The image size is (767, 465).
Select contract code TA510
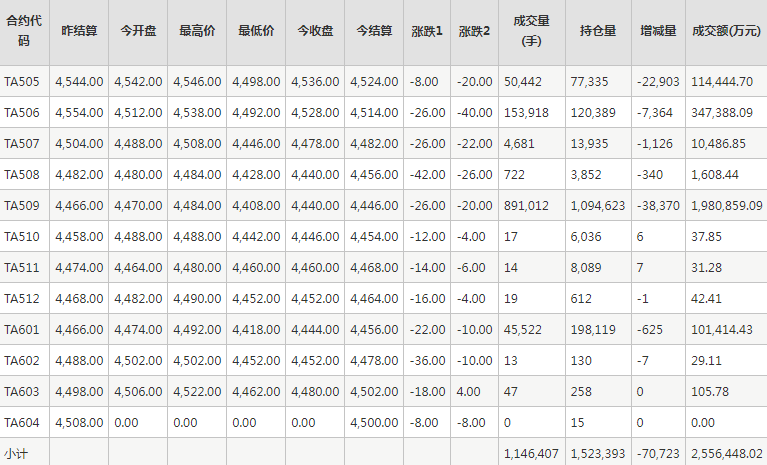(22, 237)
